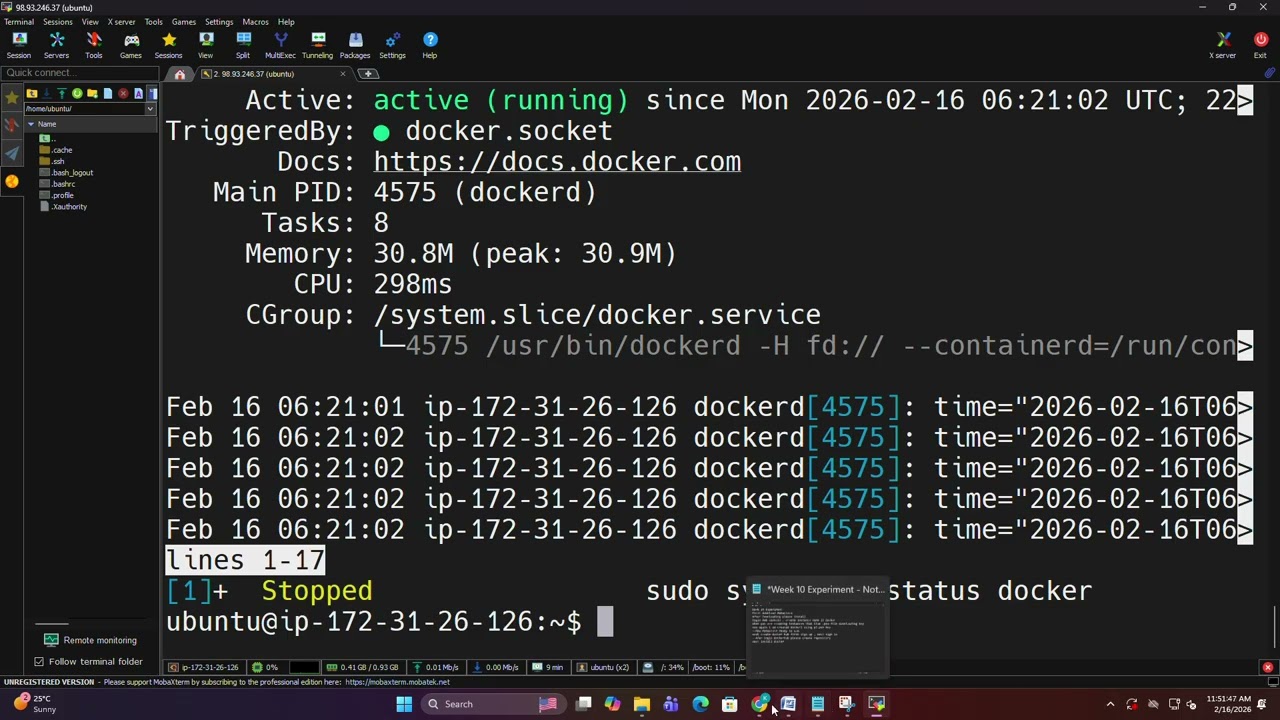Screen dimensions: 1280x720
Task: Open the Windows Start button
Action: tap(404, 704)
